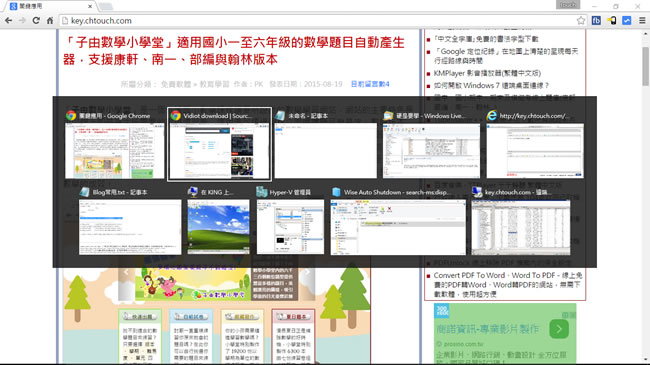650x365 pixels.
Task: Select the browser tab with blue favicon
Action: [x=49, y=6]
